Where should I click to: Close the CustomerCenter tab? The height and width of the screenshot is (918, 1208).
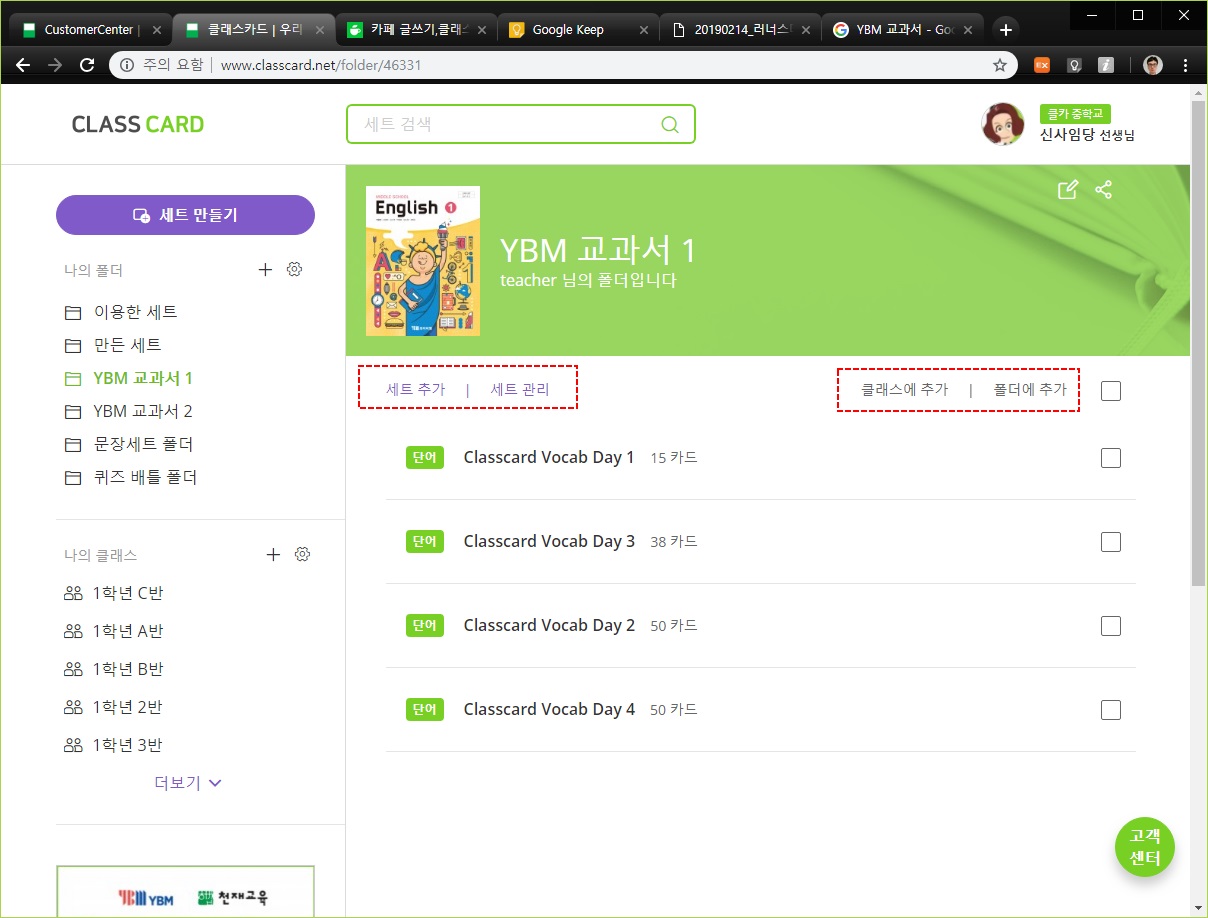(x=157, y=30)
